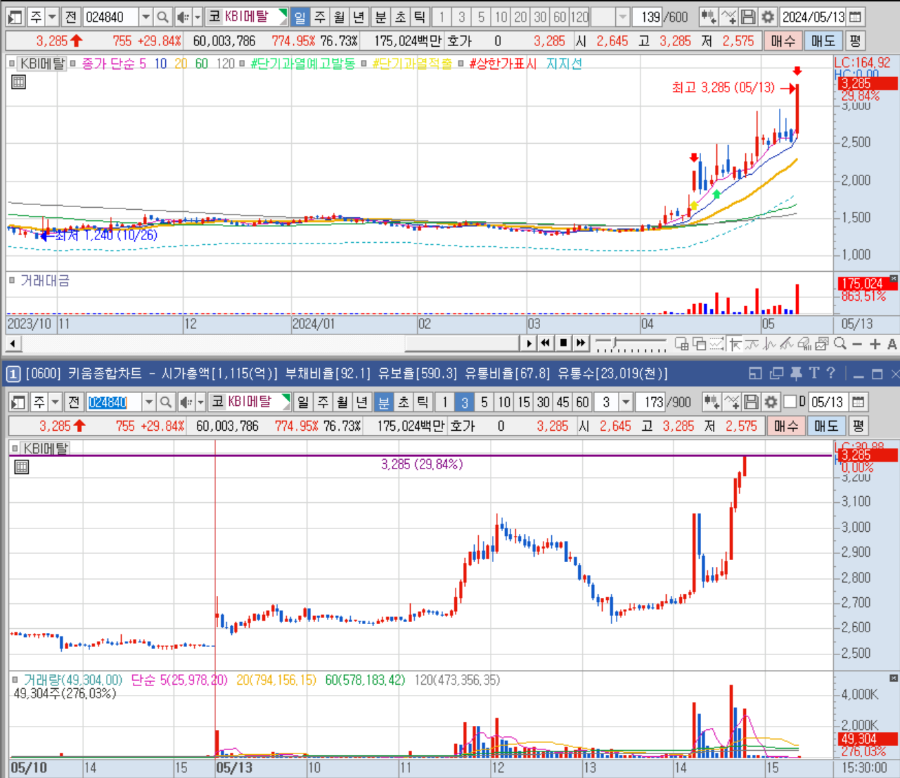Open the interval value 3 dropdown arrow
The width and height of the screenshot is (900, 778).
626,402
